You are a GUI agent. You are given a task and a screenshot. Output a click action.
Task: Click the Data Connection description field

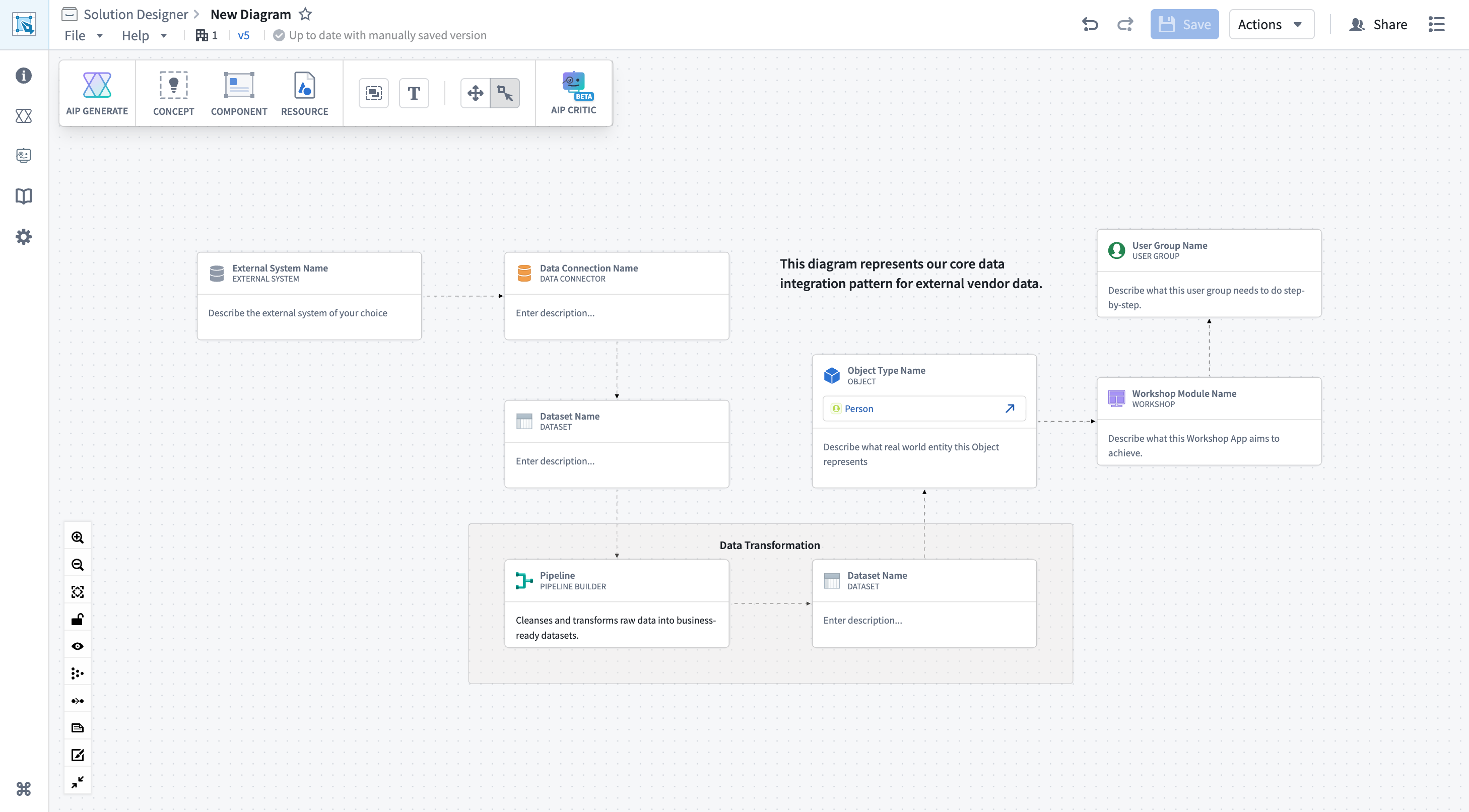[617, 312]
